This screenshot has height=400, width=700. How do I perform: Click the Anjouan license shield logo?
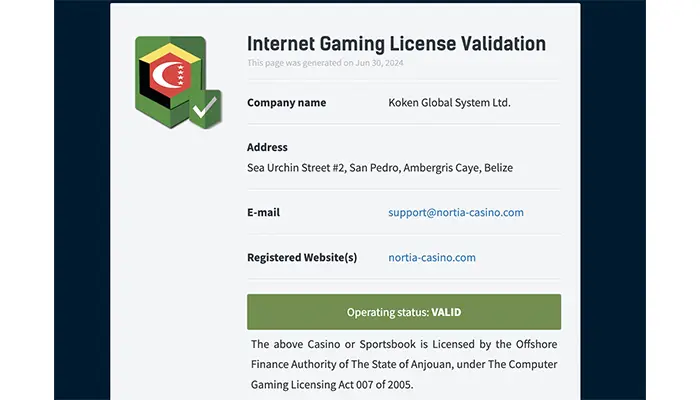[x=178, y=83]
